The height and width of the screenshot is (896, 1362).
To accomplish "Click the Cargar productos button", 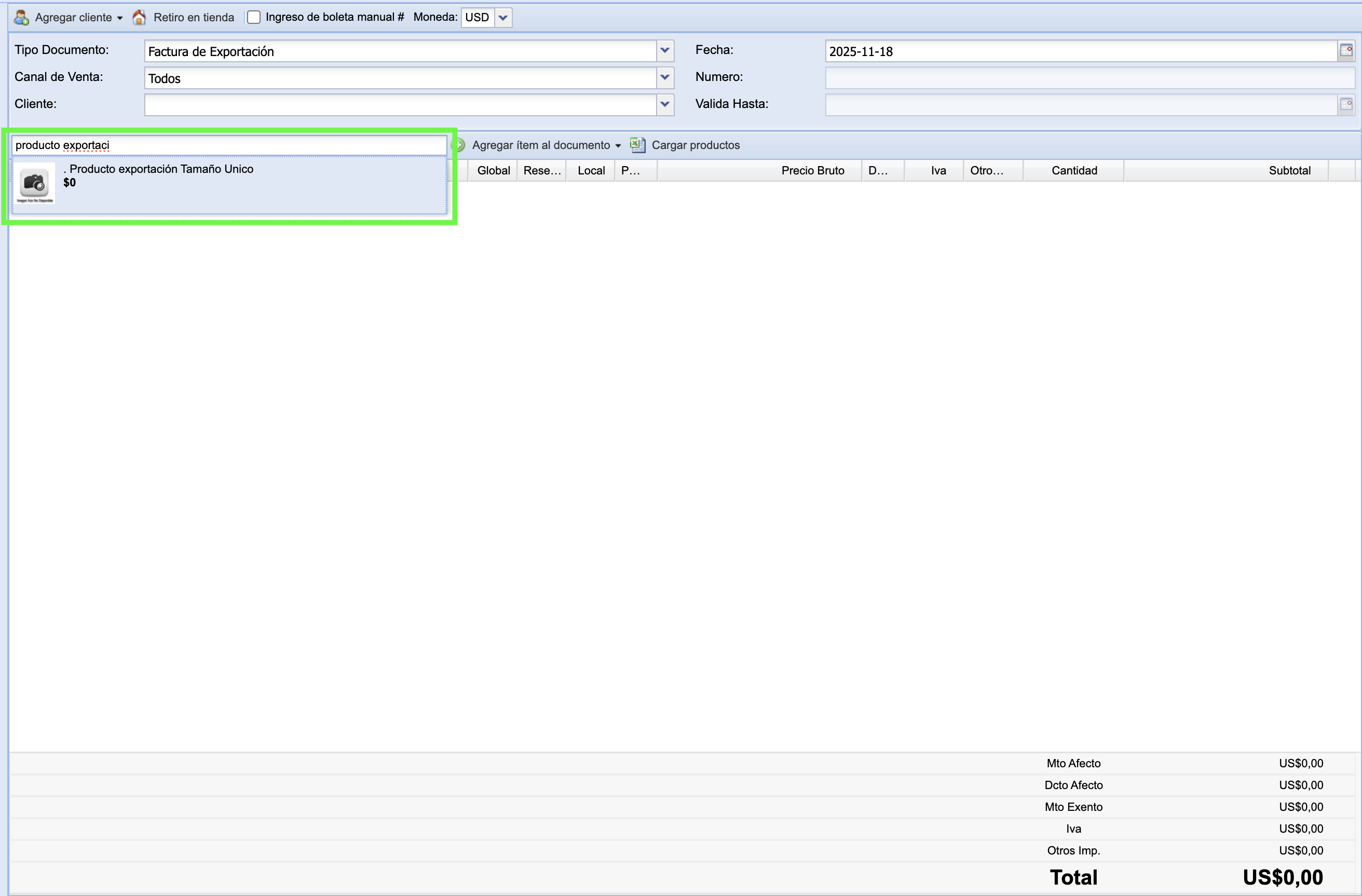I will 696,145.
